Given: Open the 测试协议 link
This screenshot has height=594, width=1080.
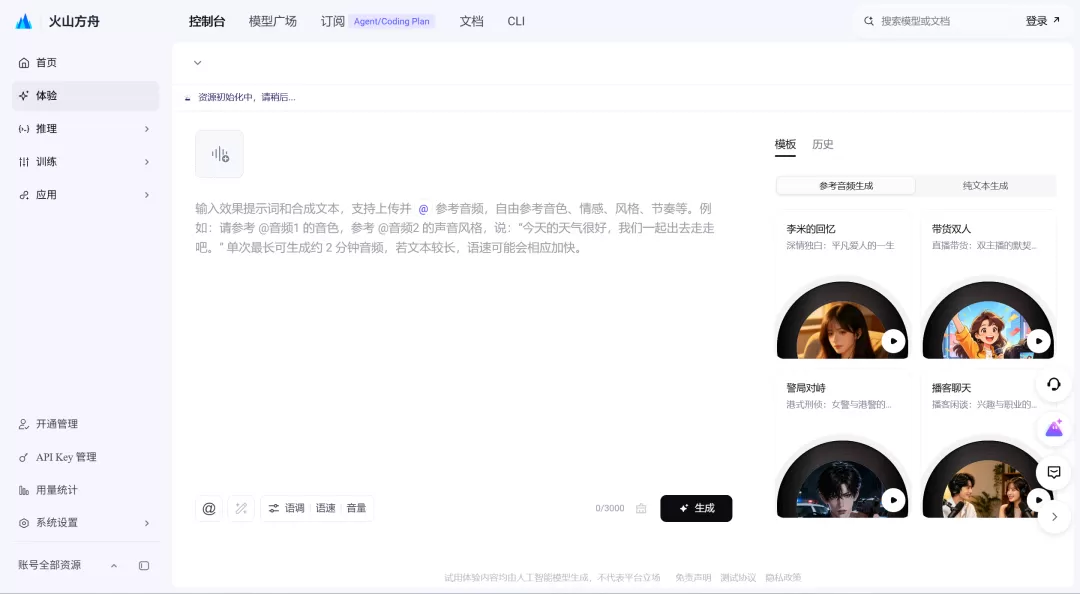Looking at the screenshot, I should [x=738, y=577].
